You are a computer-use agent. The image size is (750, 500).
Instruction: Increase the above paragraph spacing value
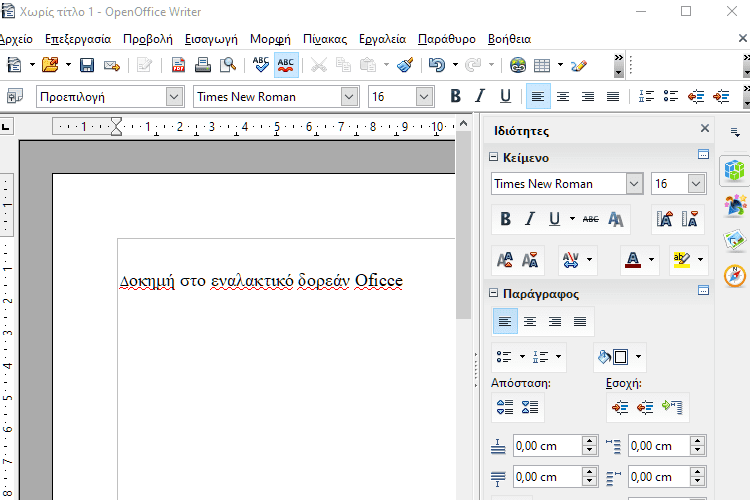tap(589, 441)
